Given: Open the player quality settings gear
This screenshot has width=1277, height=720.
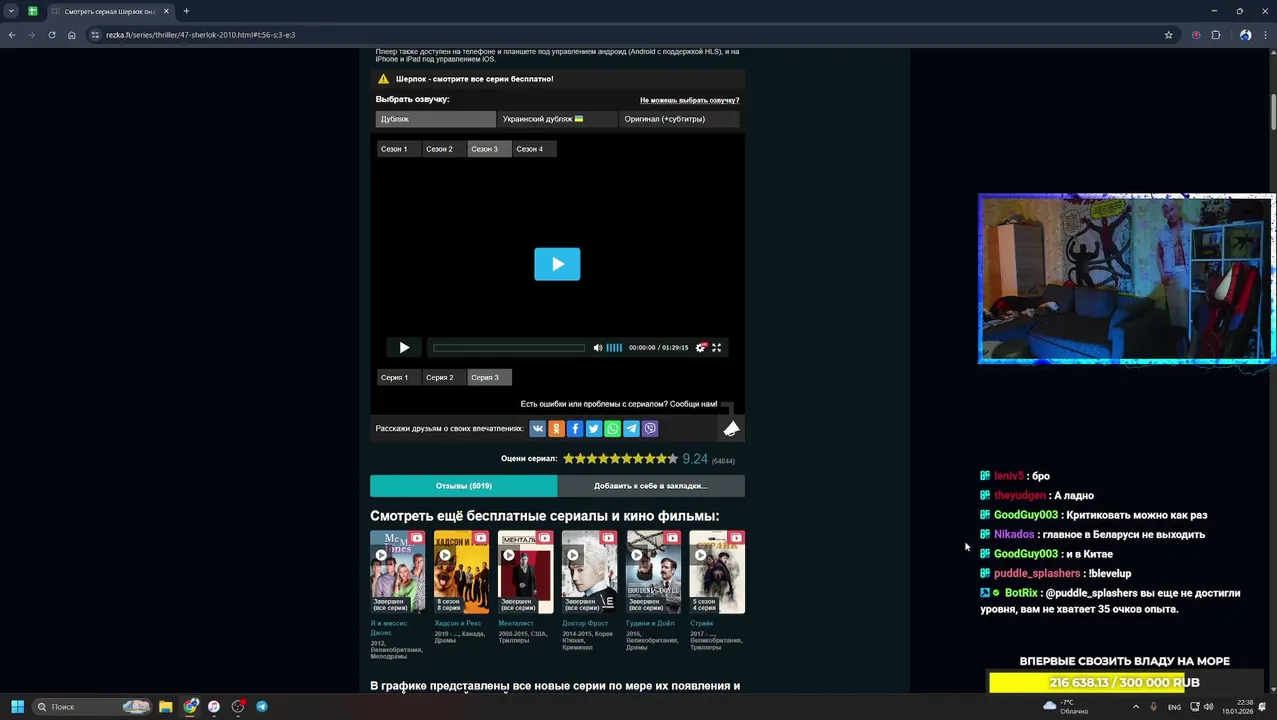Looking at the screenshot, I should point(701,347).
